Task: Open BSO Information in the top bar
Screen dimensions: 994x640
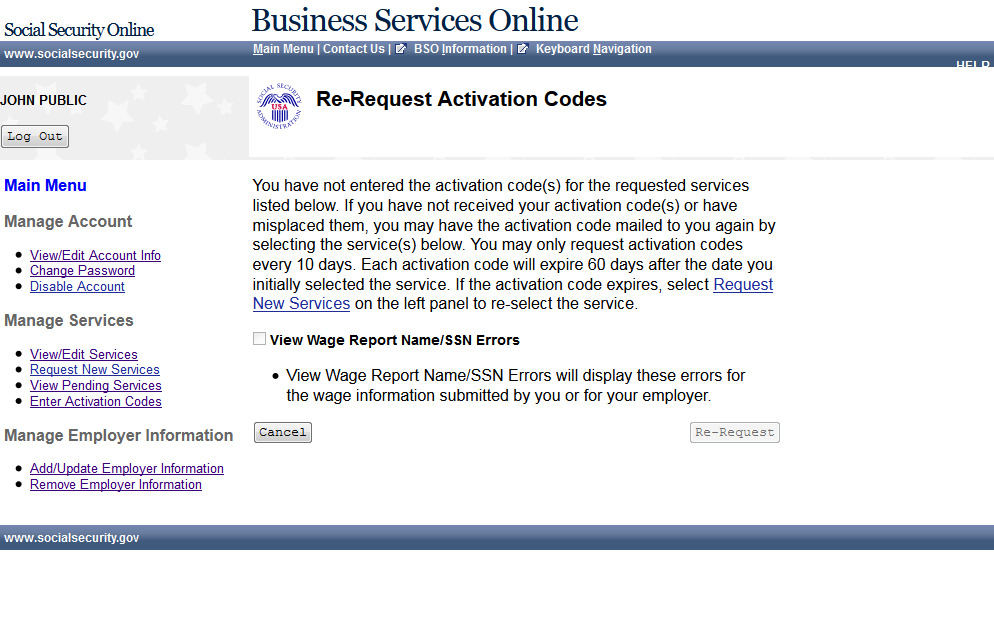Action: coord(460,49)
